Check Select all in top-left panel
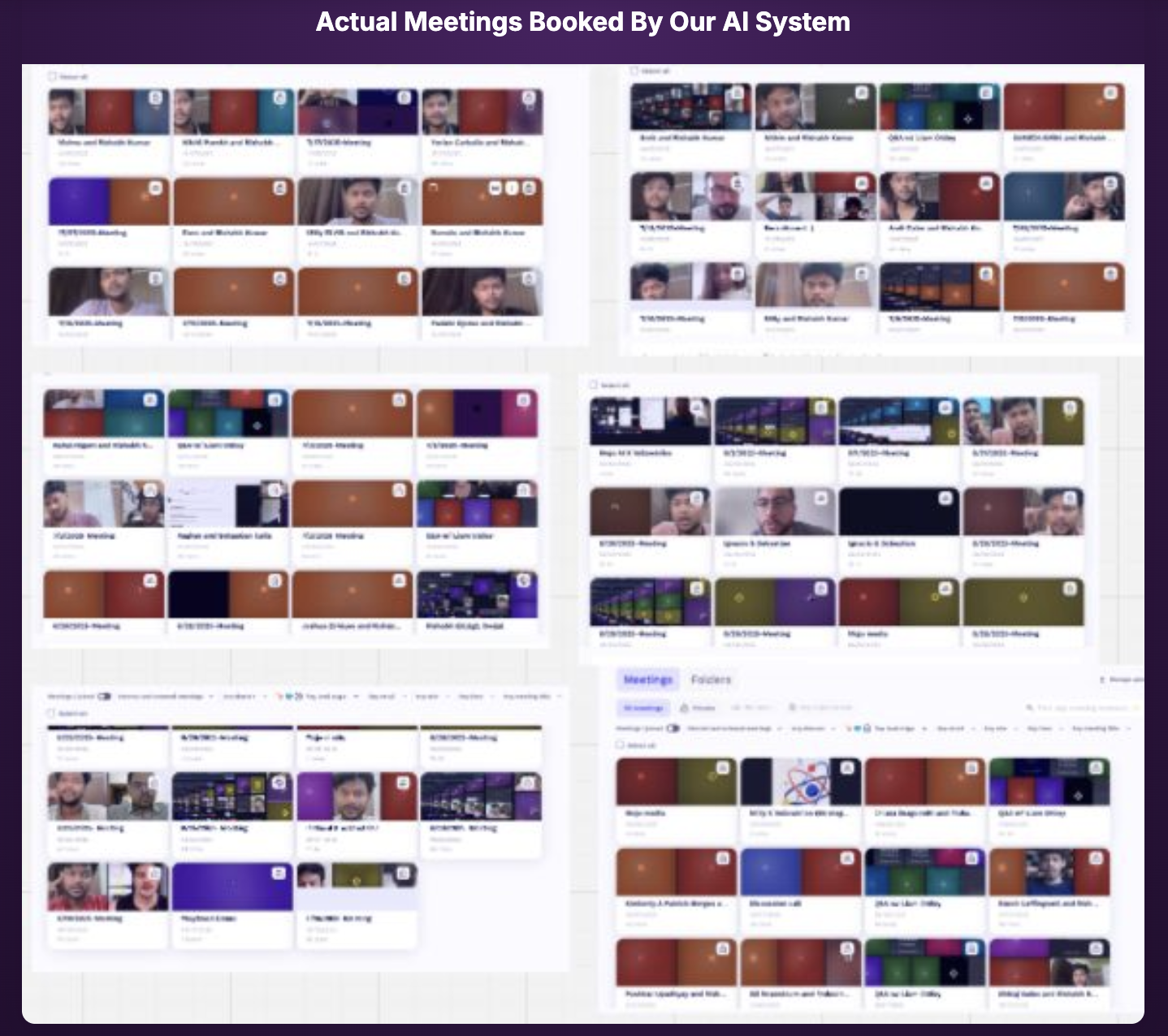 point(52,76)
